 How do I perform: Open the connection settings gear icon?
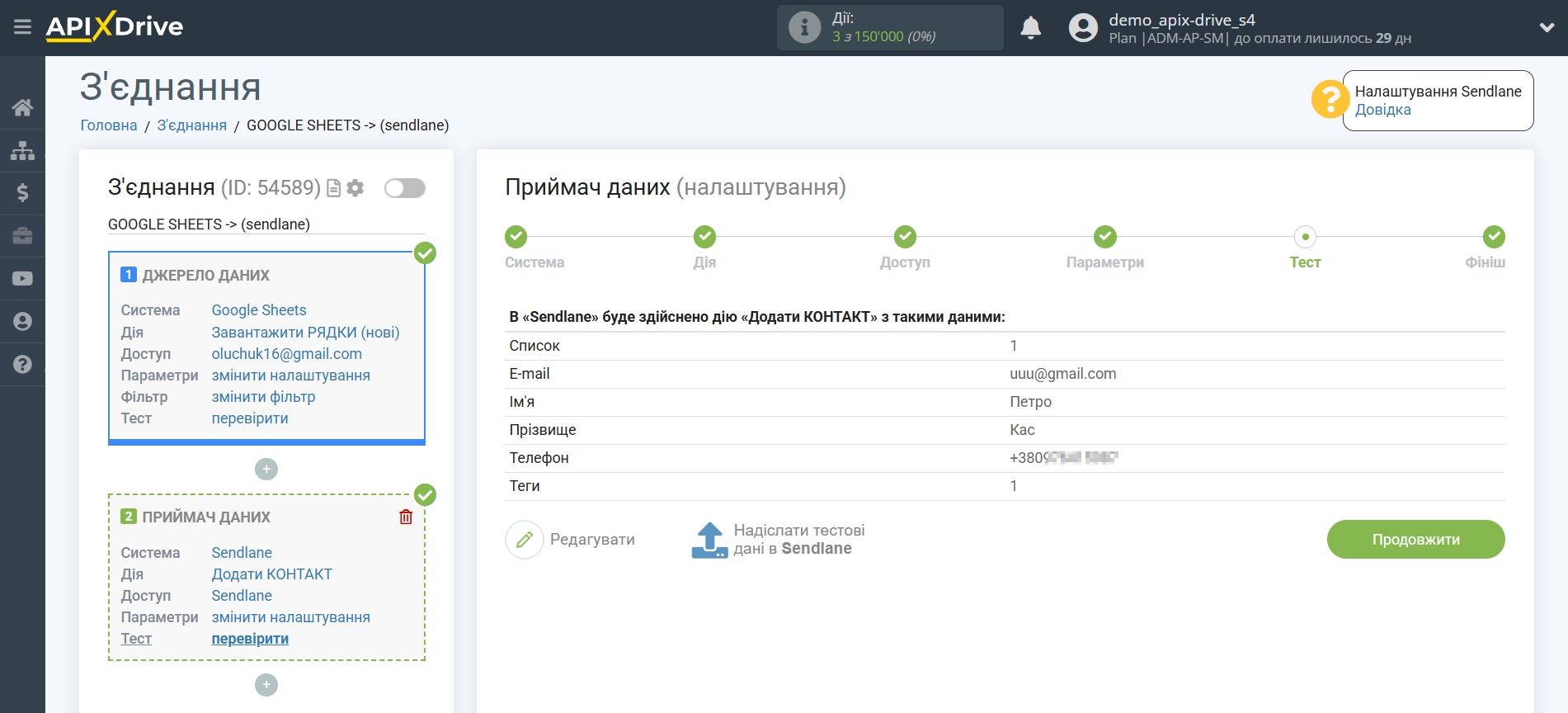point(356,188)
